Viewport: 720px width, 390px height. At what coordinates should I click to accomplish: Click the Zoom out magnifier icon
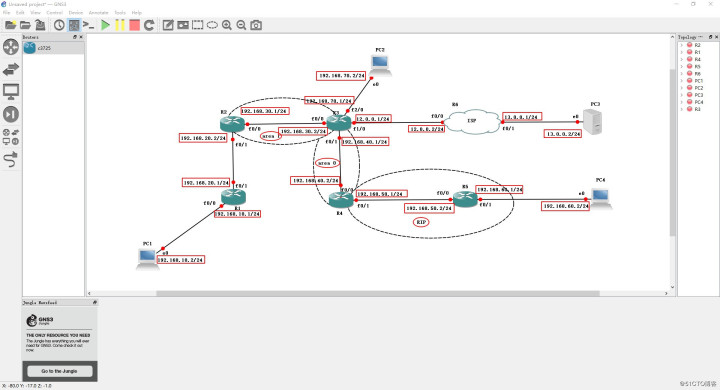point(242,25)
